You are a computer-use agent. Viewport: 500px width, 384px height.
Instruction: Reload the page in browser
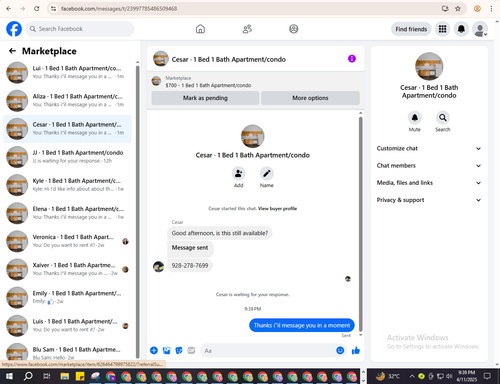(x=37, y=9)
